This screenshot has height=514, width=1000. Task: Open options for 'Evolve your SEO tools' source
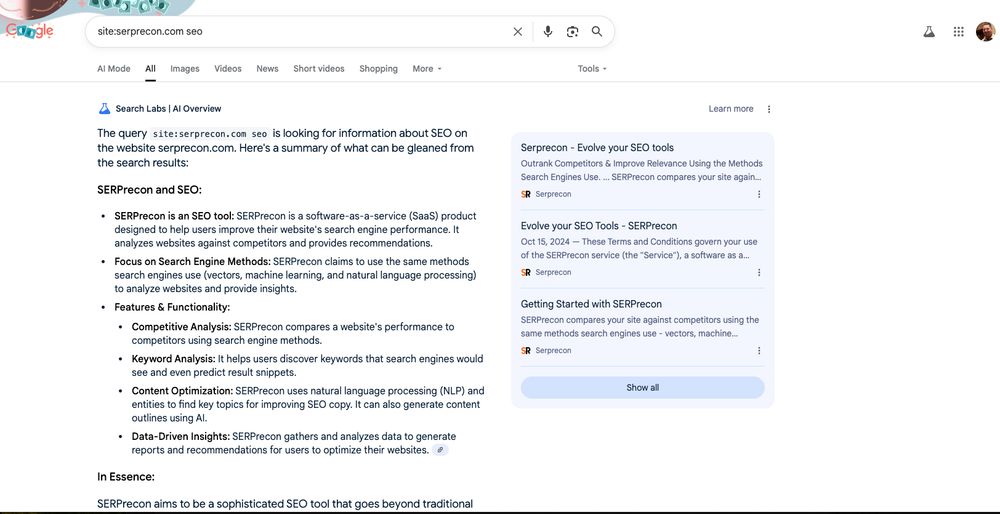tap(759, 194)
